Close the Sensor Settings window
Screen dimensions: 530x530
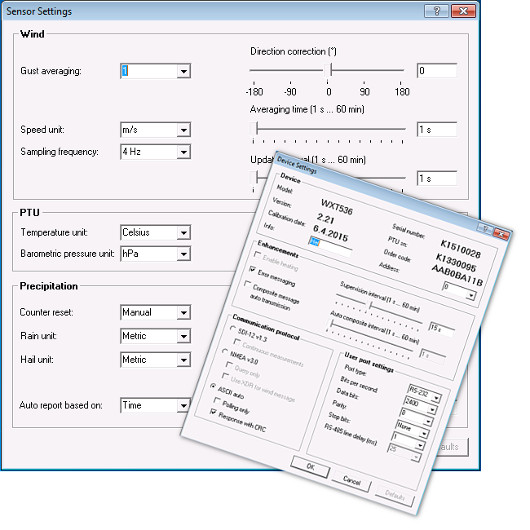pos(463,11)
